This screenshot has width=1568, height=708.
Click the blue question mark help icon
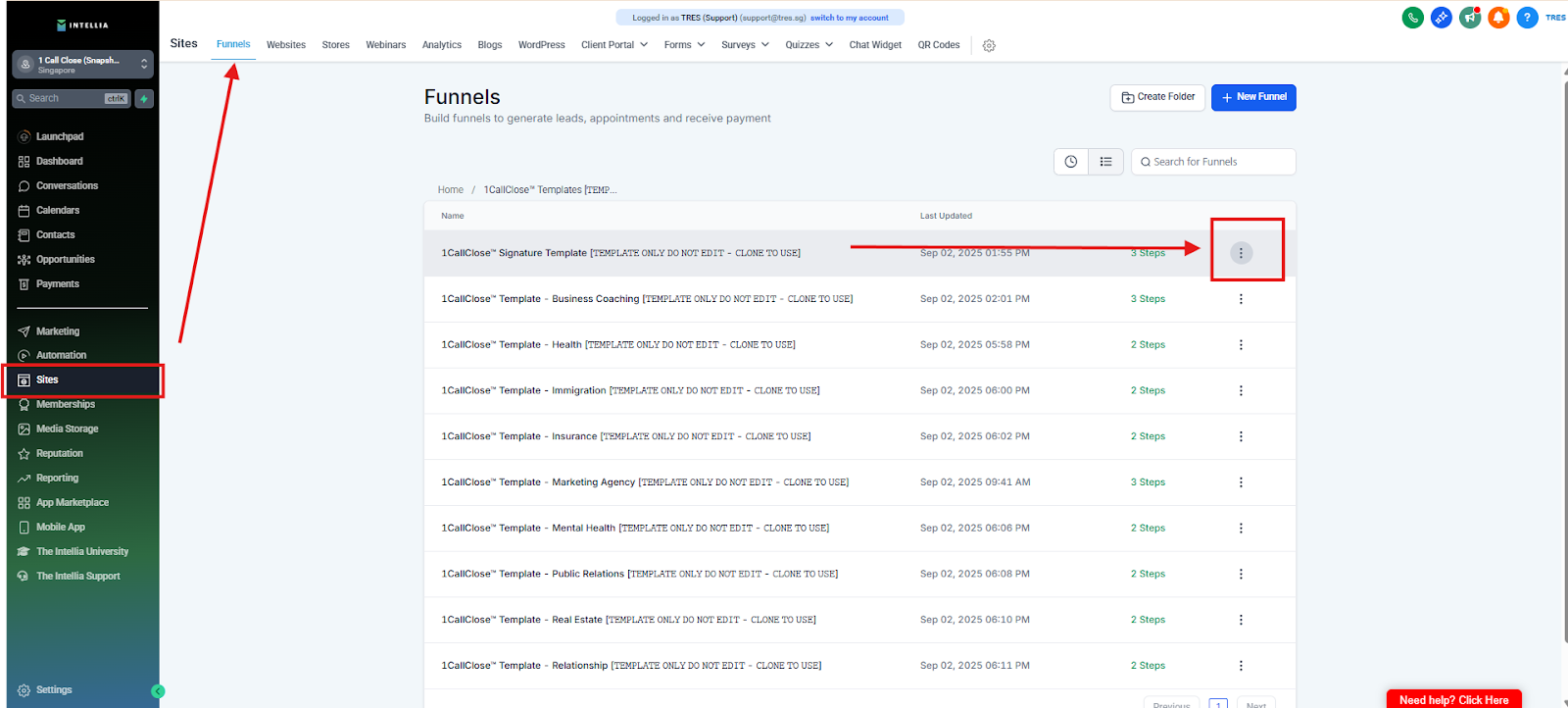click(1527, 18)
